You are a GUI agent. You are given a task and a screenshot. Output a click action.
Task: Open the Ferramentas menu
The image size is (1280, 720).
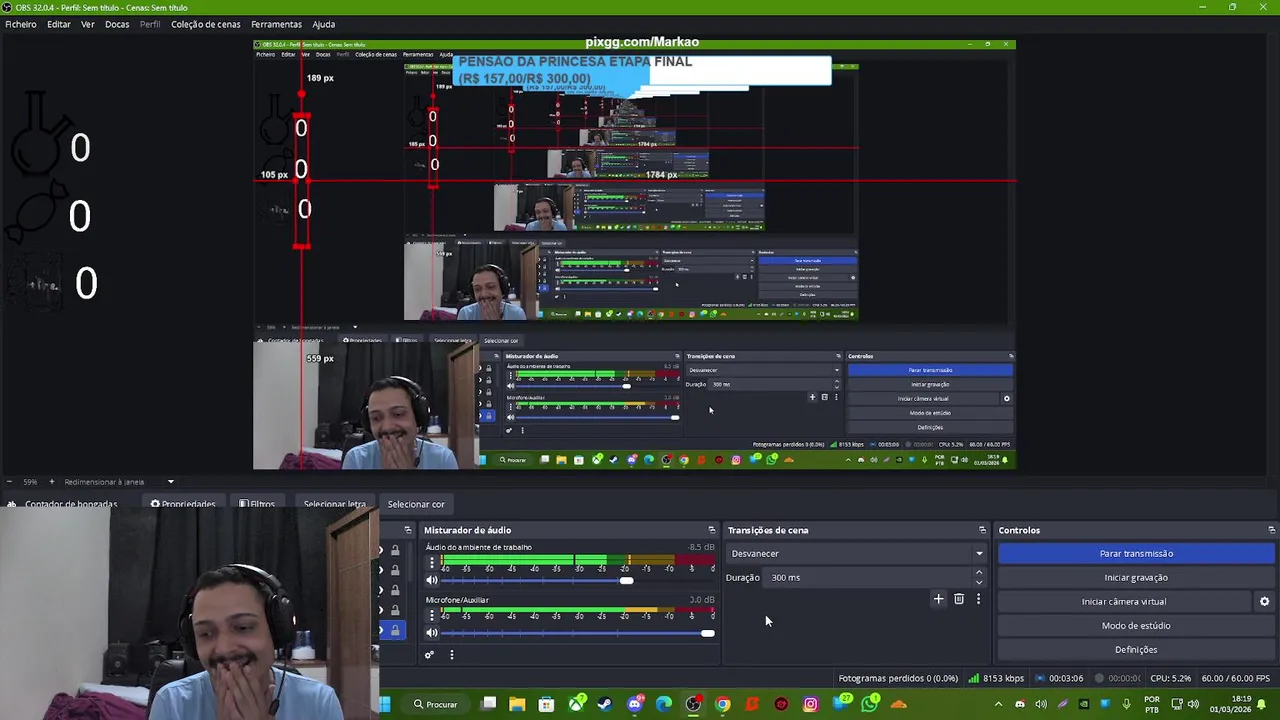[x=276, y=24]
